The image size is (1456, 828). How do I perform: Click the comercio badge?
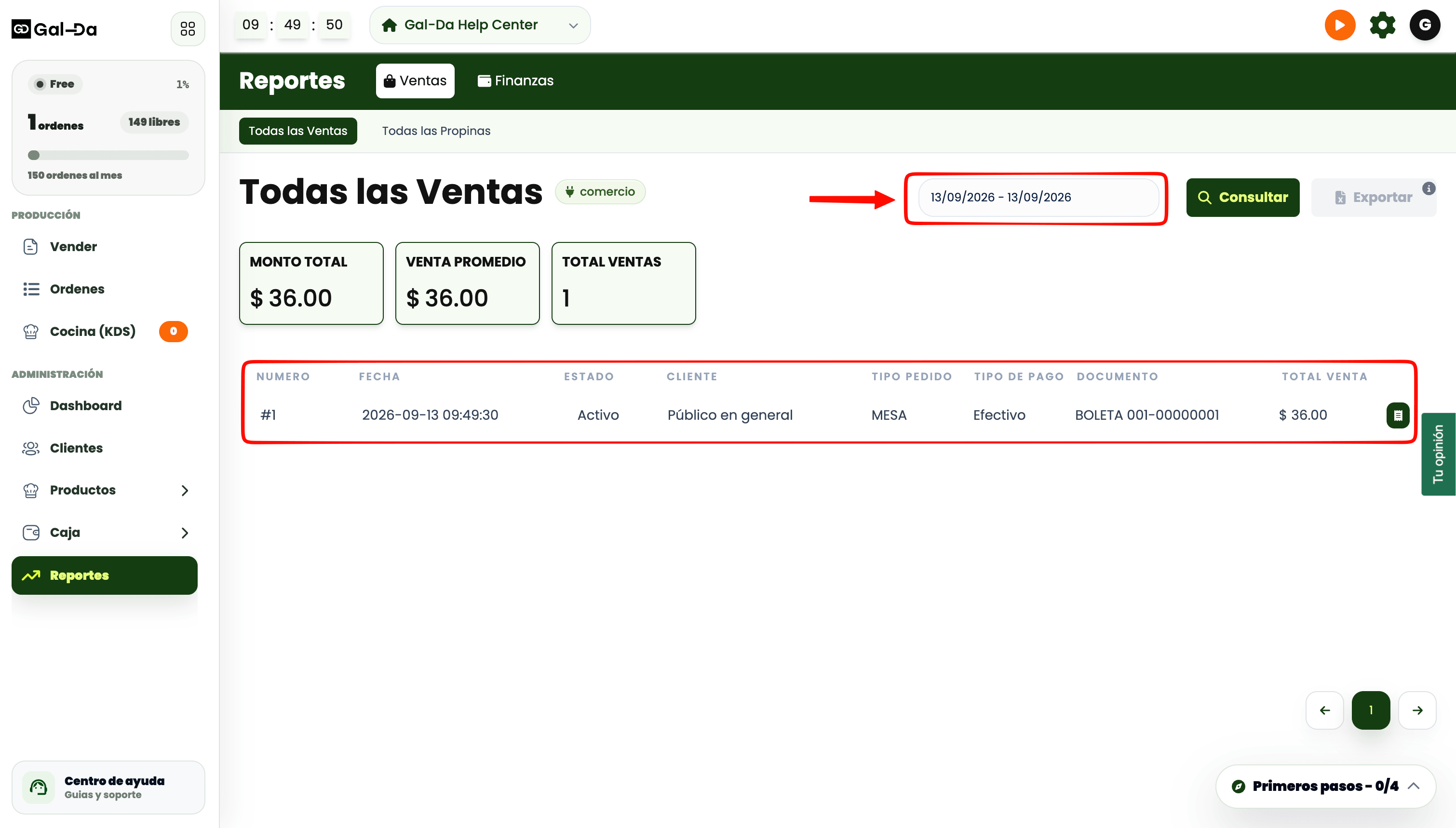pyautogui.click(x=600, y=192)
